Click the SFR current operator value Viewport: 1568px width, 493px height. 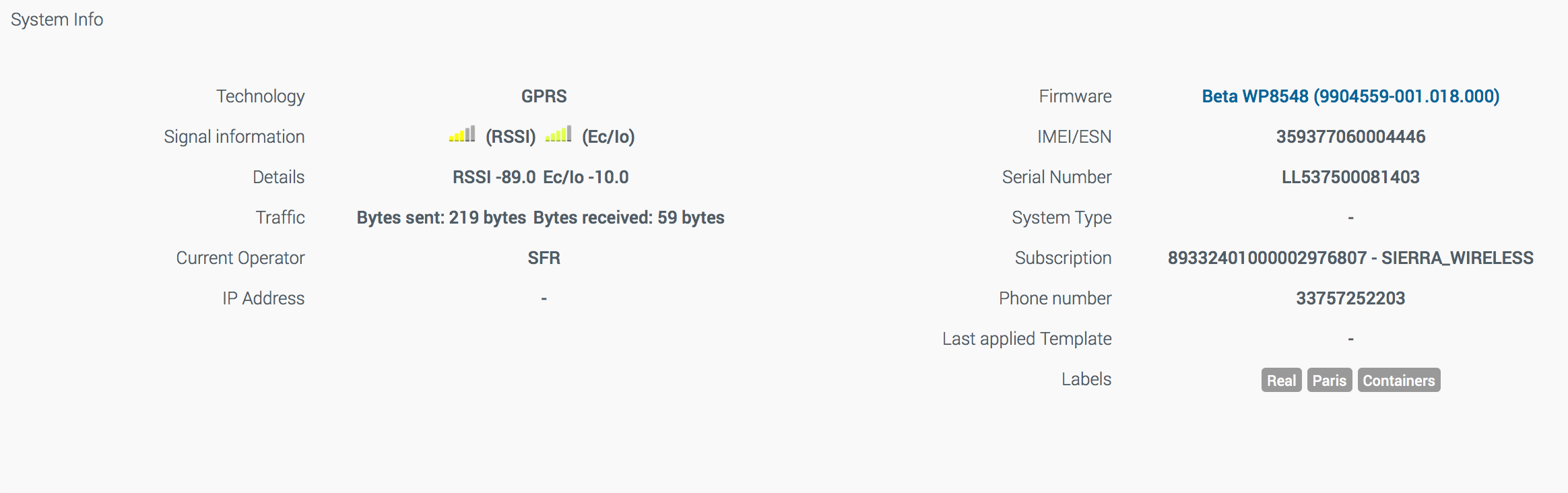(544, 258)
